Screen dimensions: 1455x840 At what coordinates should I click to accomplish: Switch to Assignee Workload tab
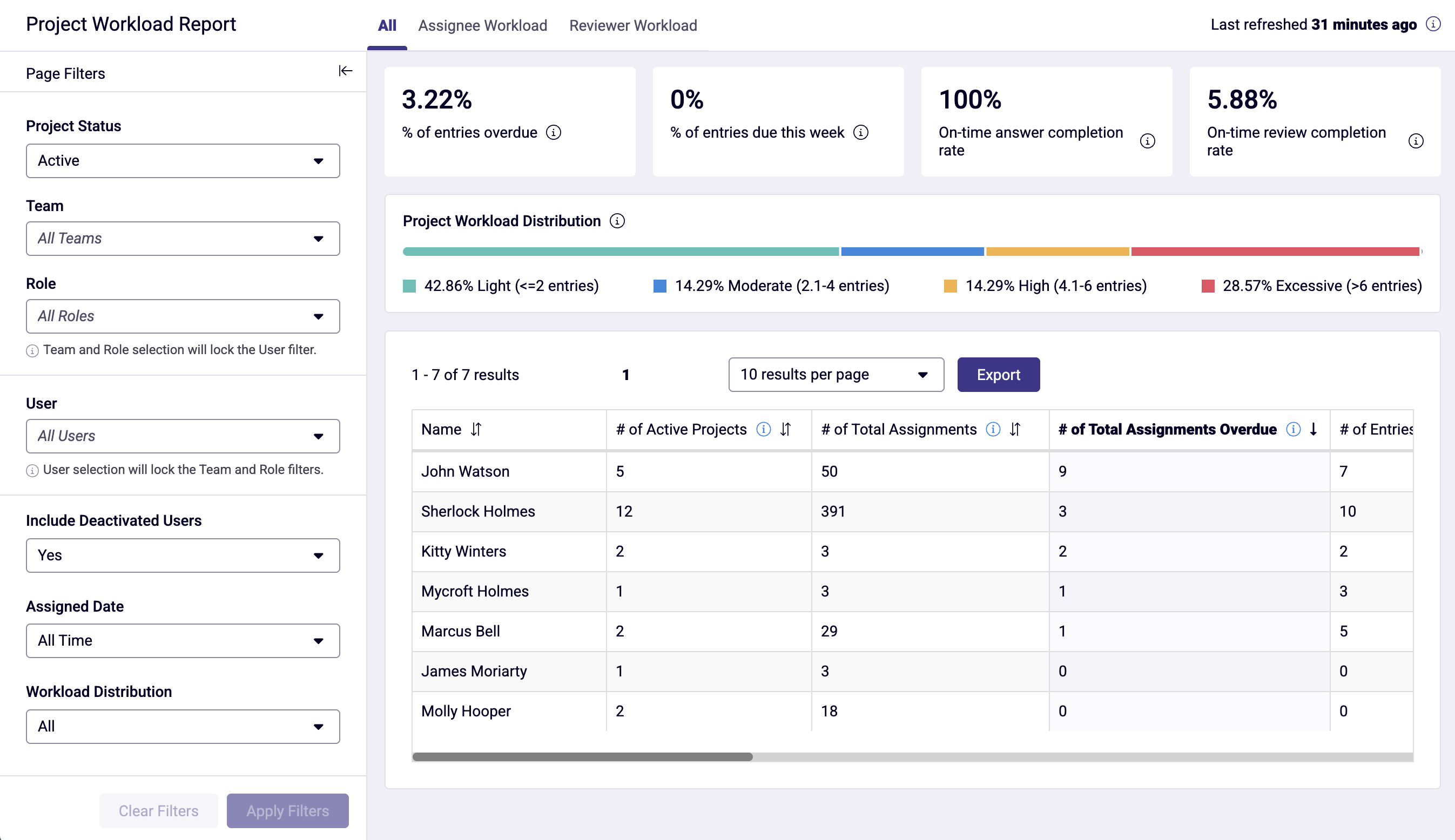tap(482, 25)
